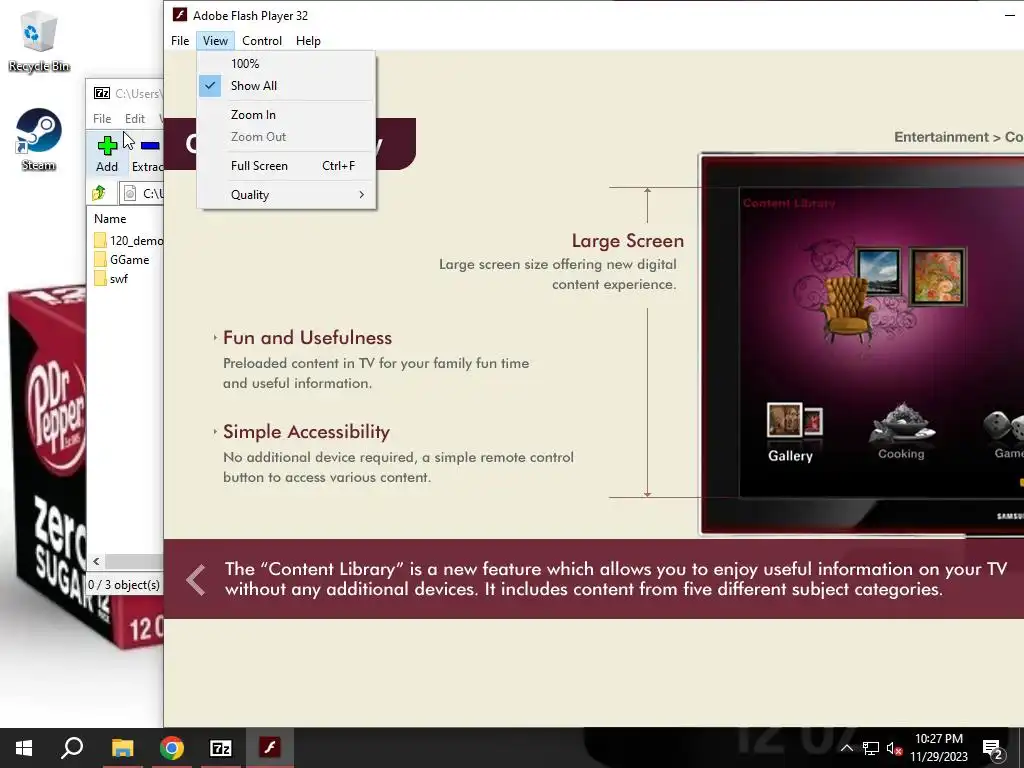The height and width of the screenshot is (768, 1024).
Task: Click the network tray icon
Action: coord(871,748)
